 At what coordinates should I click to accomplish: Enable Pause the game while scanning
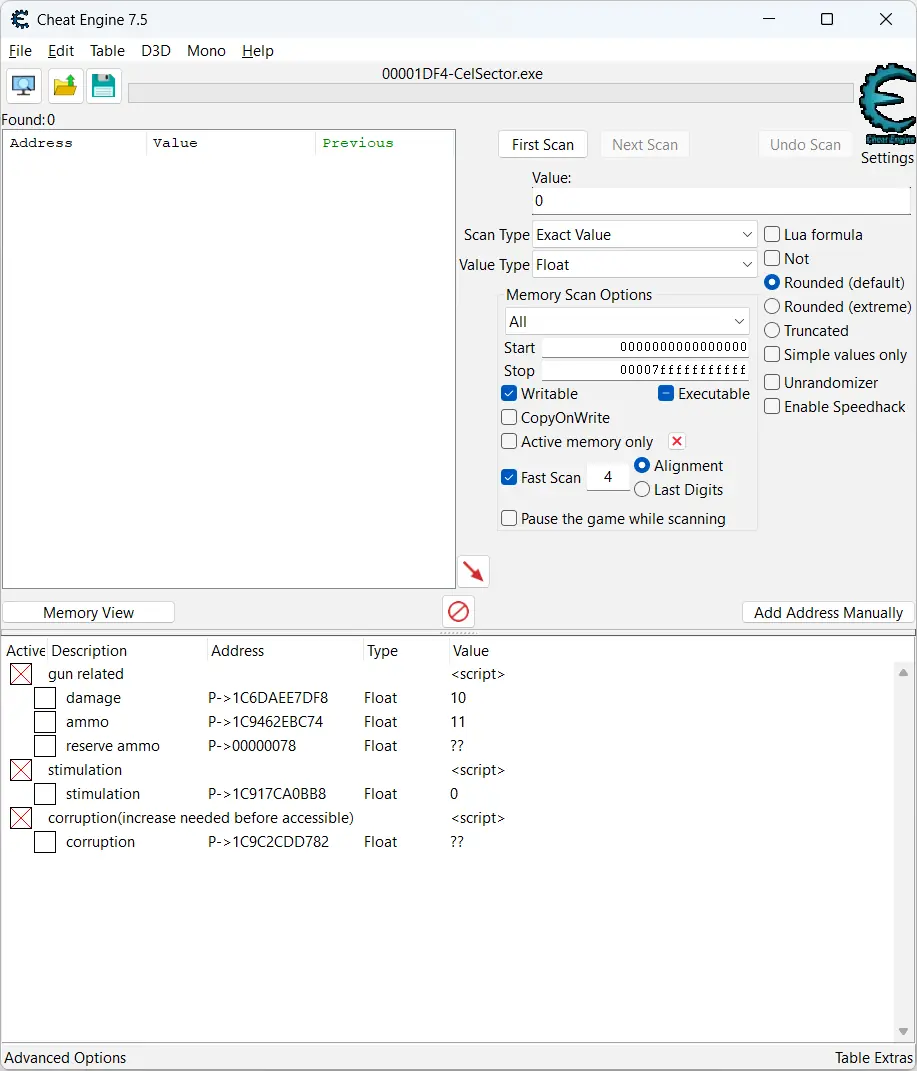click(x=509, y=518)
